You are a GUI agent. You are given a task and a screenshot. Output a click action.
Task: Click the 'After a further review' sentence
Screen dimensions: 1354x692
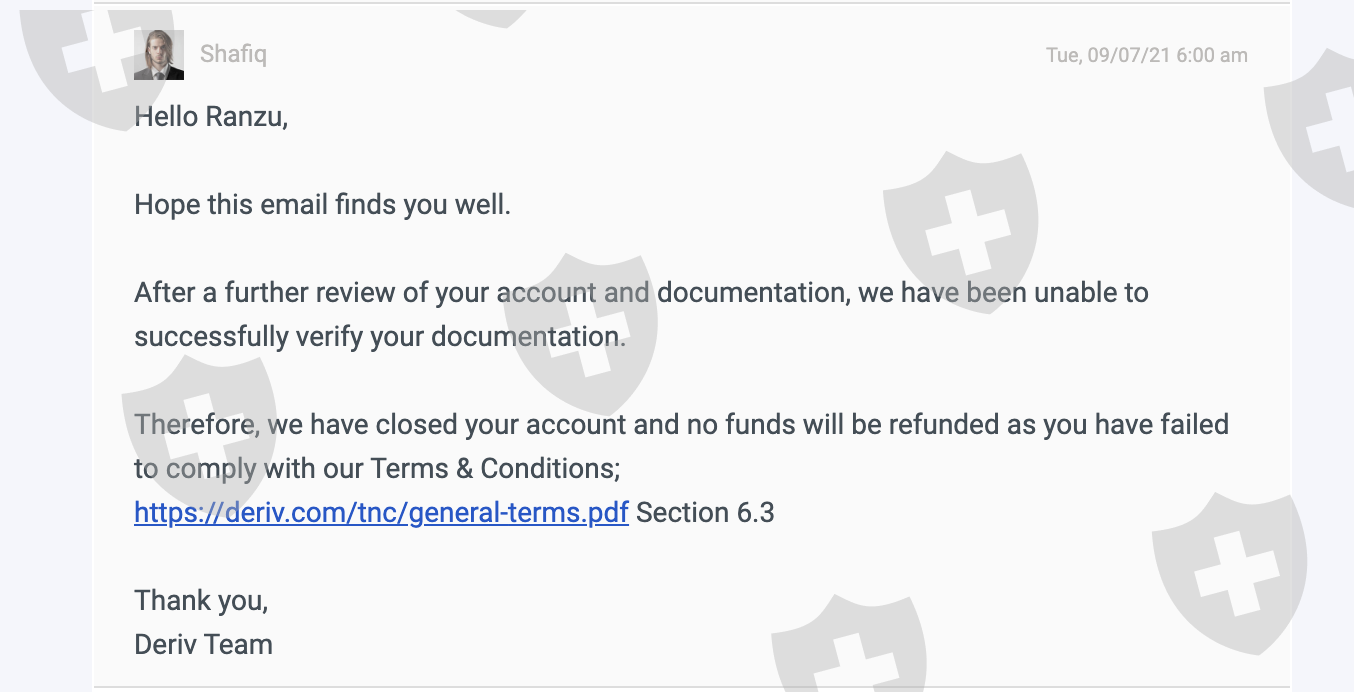pos(640,293)
